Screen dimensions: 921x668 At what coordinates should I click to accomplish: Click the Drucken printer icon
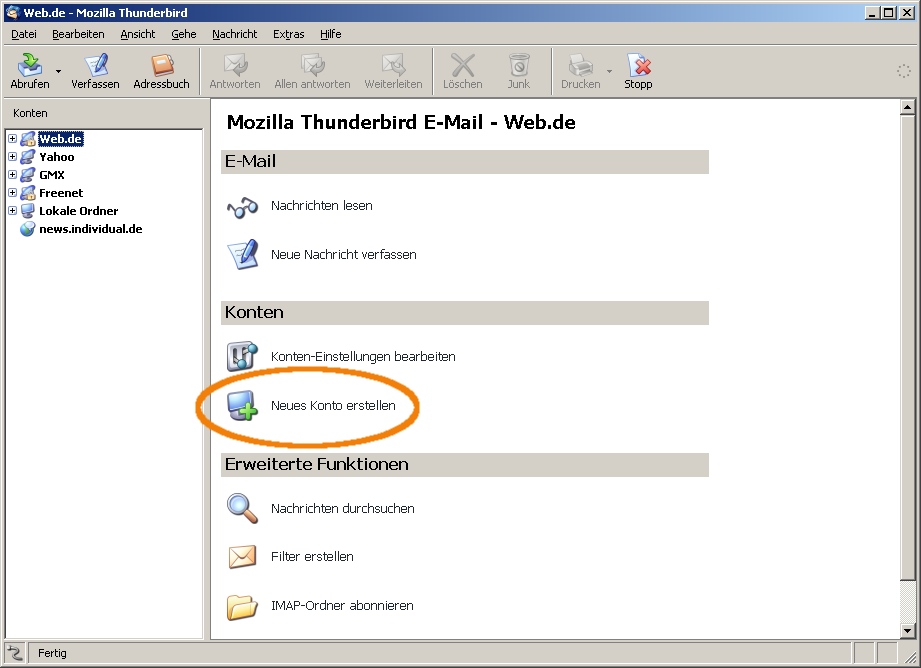(x=581, y=65)
